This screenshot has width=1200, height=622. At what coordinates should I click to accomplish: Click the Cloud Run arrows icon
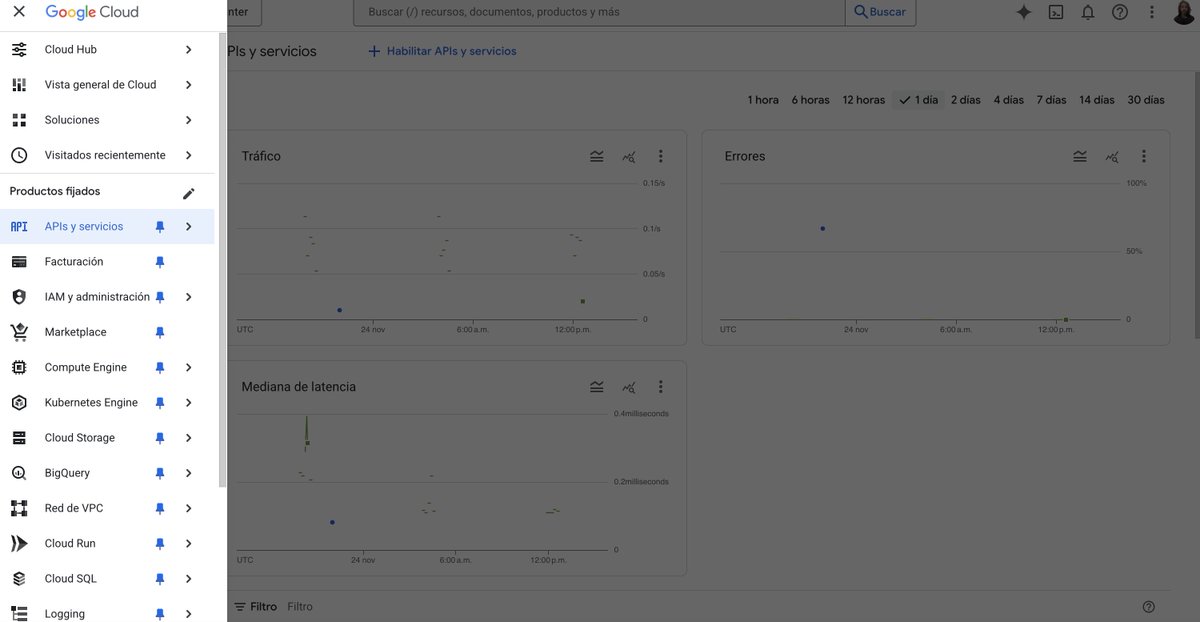19,543
